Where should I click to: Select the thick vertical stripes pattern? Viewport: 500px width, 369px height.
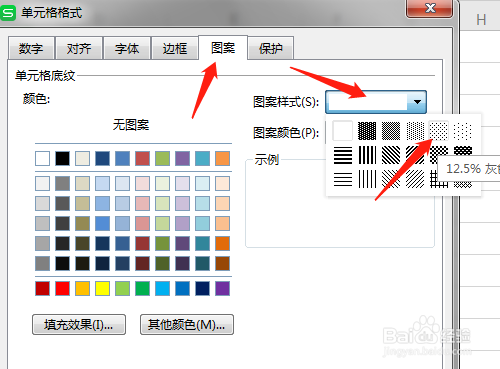click(367, 155)
